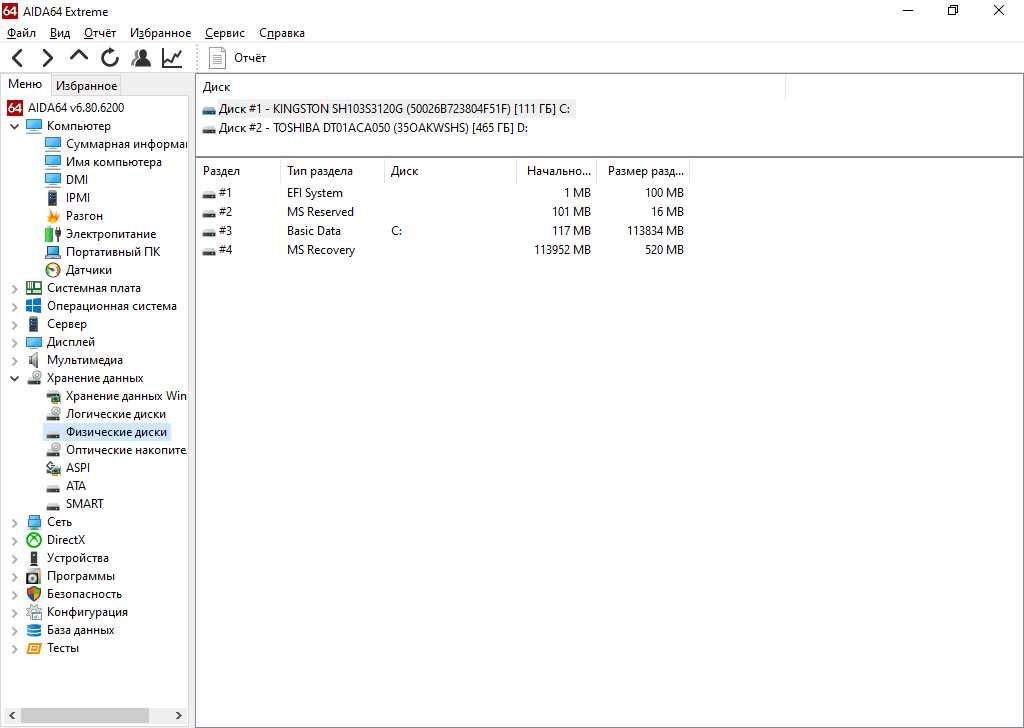
Task: Expand the Дисплей tree node
Action: click(x=14, y=342)
